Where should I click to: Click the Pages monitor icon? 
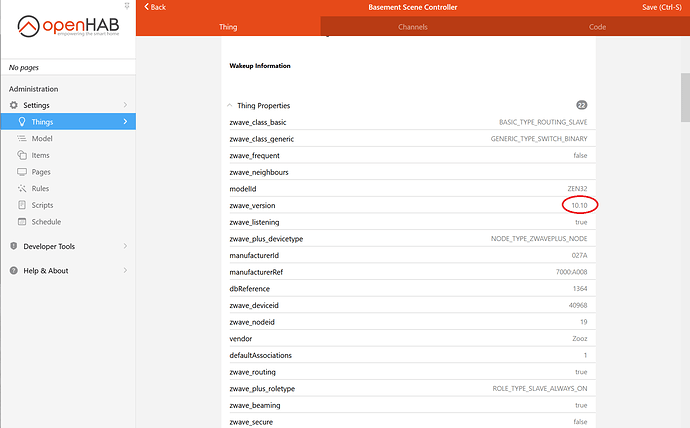tap(22, 172)
